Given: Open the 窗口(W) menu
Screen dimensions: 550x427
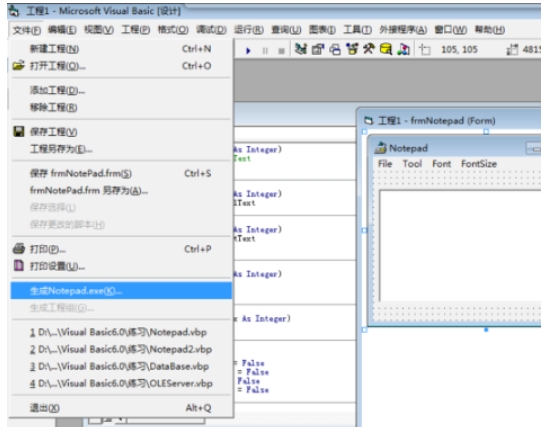Looking at the screenshot, I should coord(450,30).
